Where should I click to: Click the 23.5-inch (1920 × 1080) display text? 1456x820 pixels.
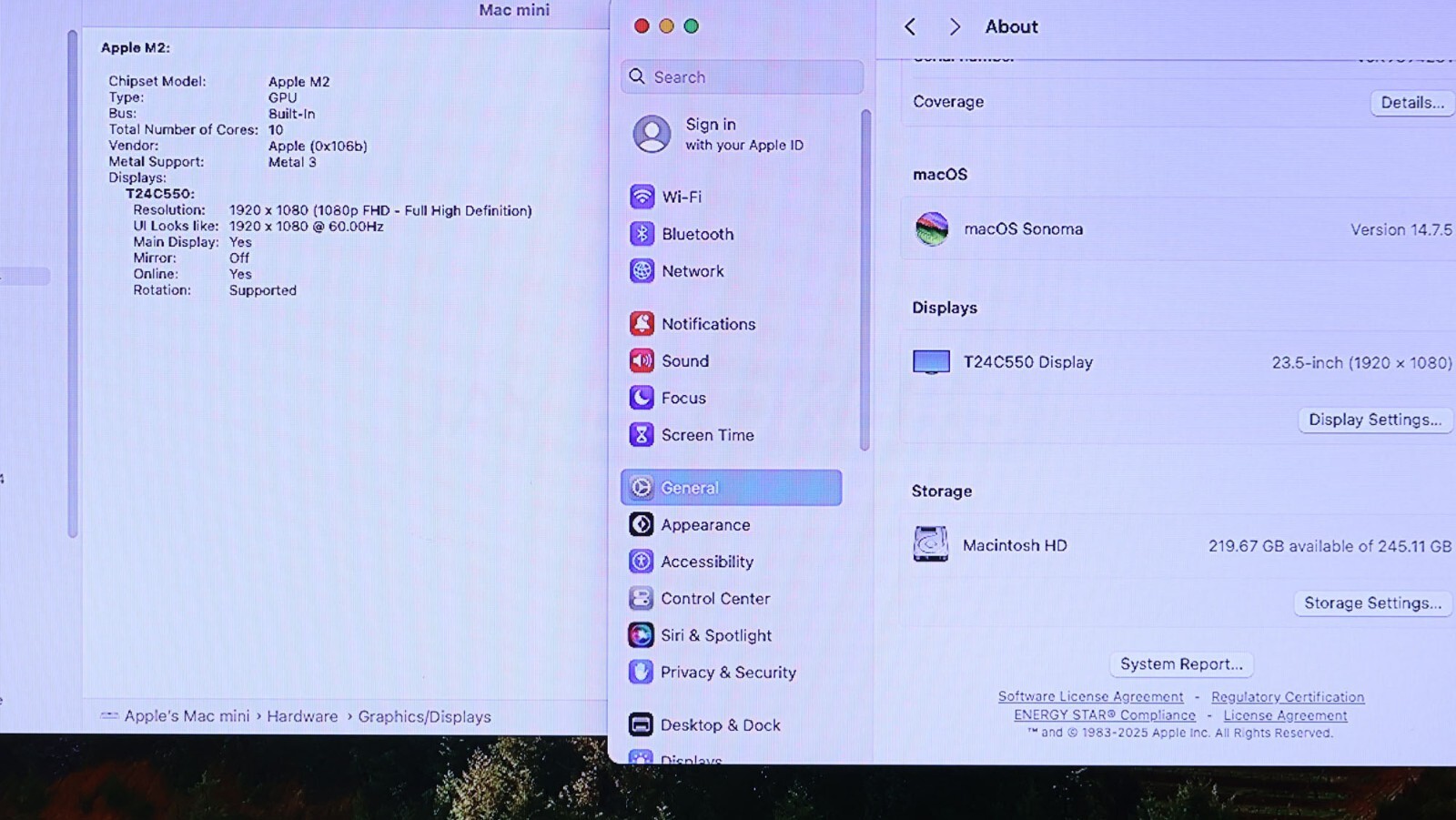1361,362
